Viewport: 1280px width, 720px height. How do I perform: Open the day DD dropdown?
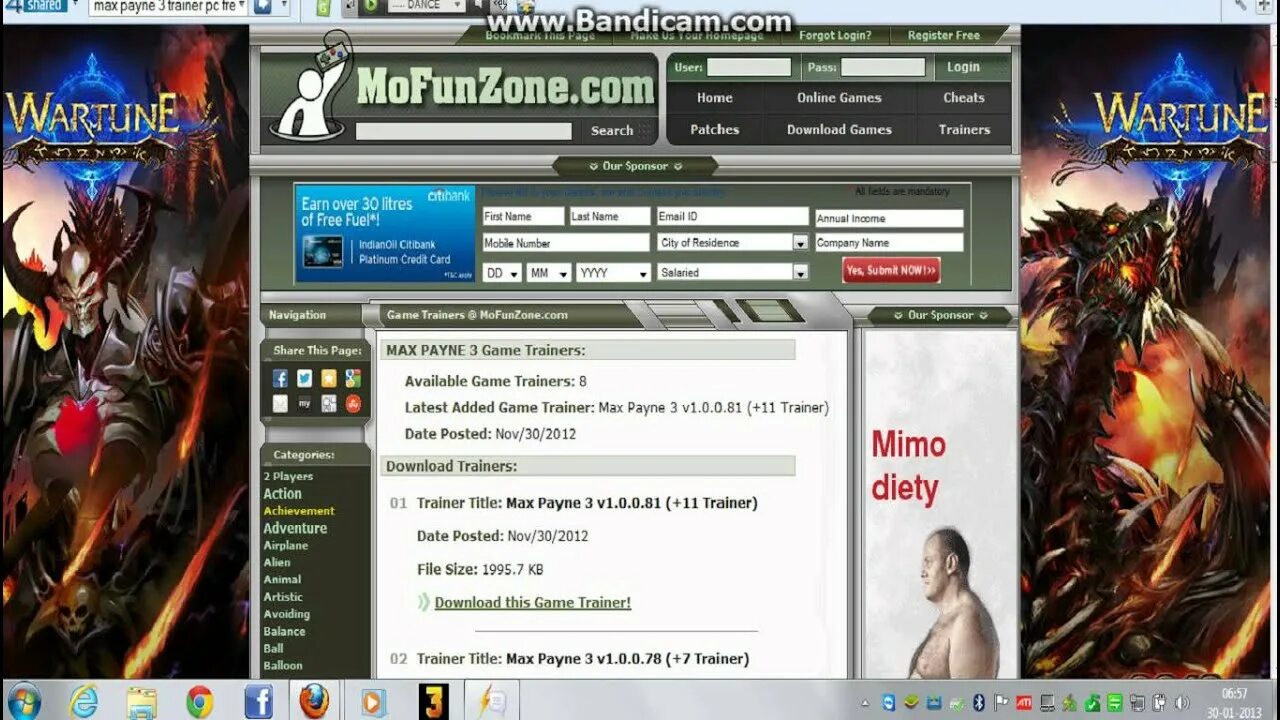click(x=502, y=272)
